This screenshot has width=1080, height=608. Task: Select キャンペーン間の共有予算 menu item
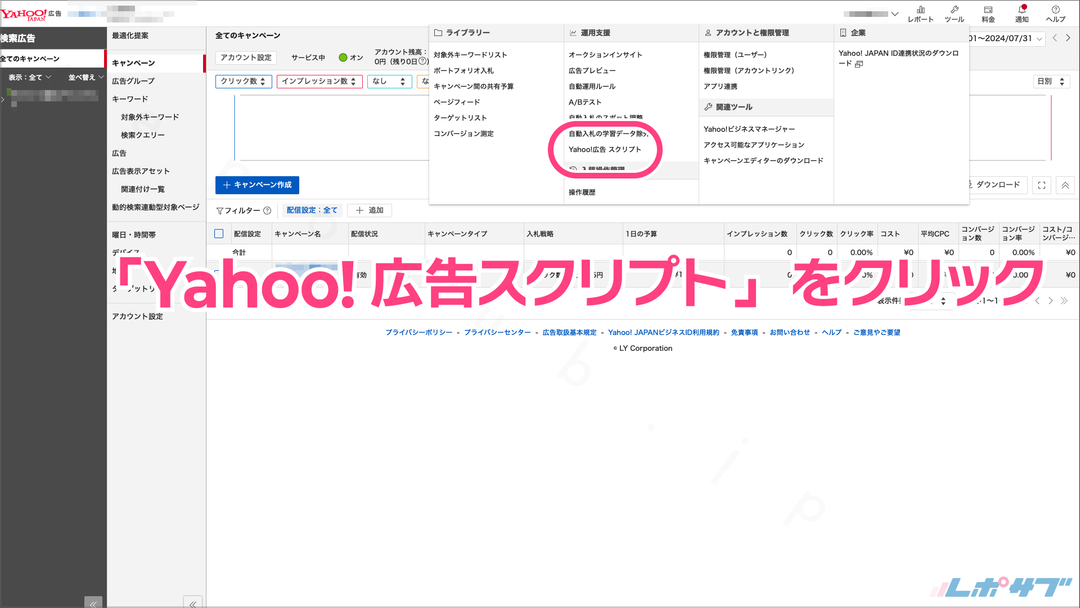(x=474, y=87)
